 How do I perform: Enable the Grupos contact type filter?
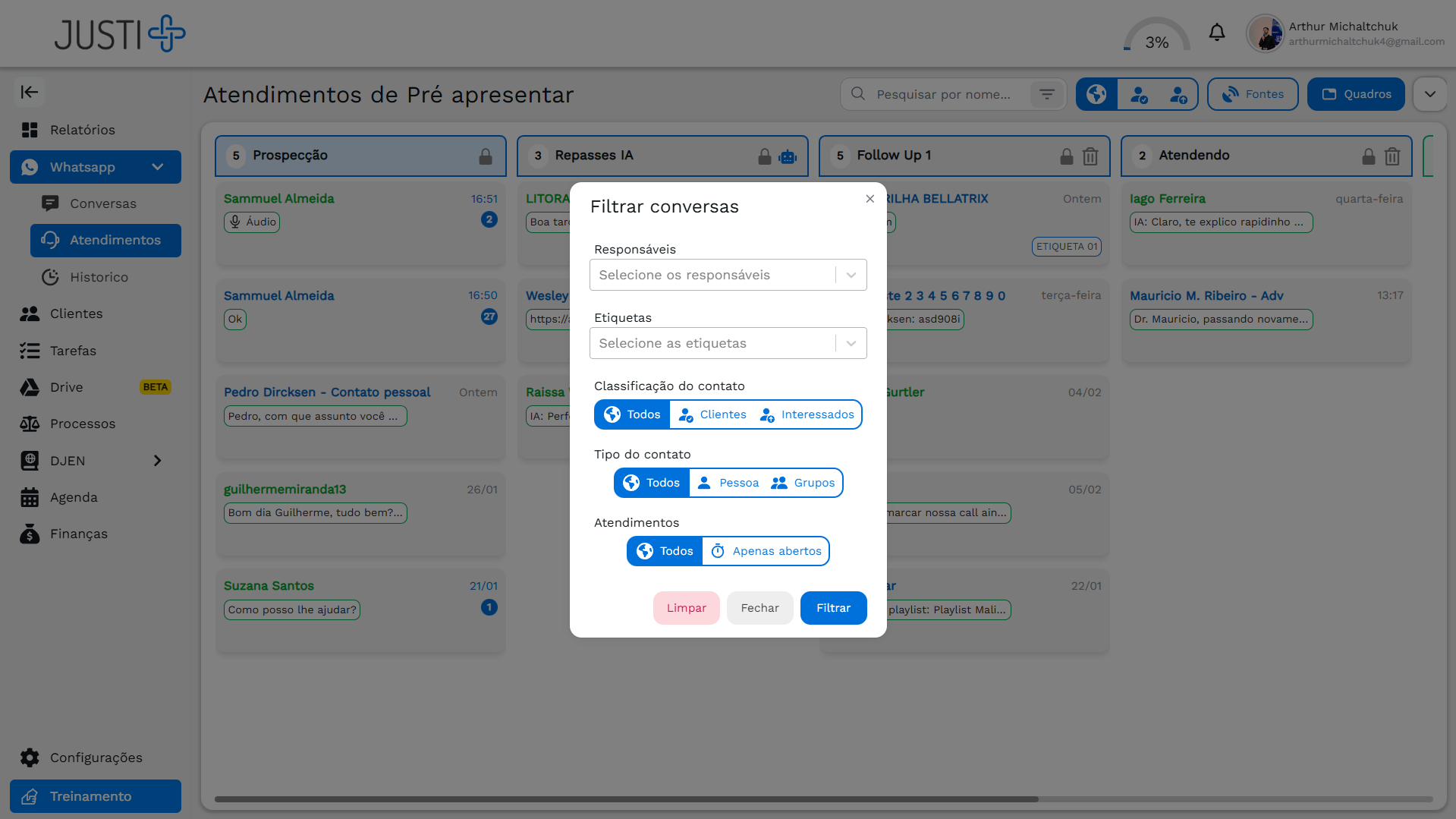pyautogui.click(x=803, y=482)
